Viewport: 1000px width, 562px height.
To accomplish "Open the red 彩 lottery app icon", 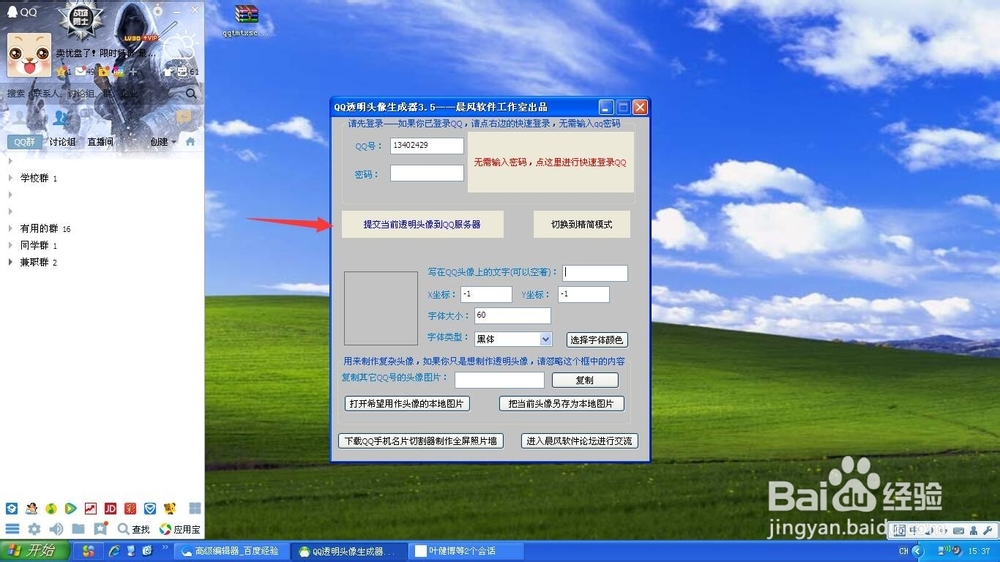I will pyautogui.click(x=130, y=508).
